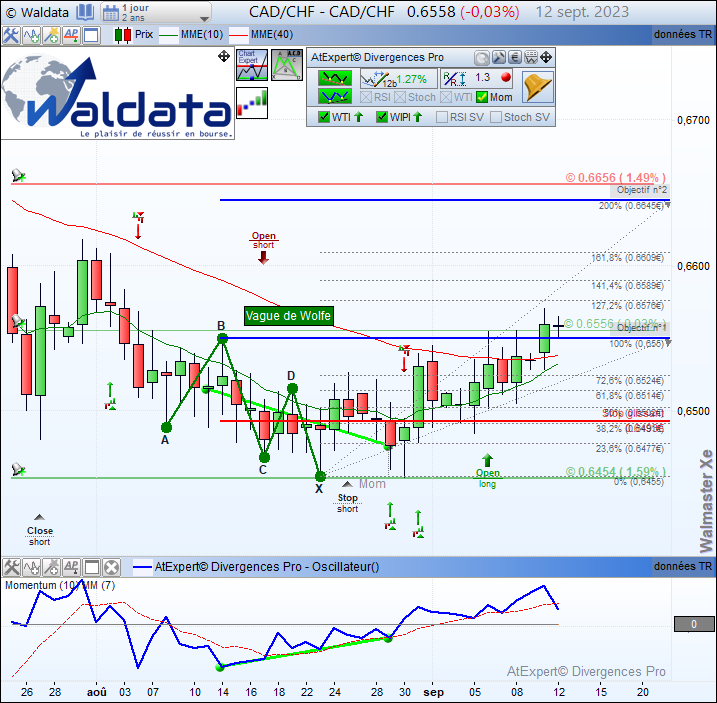Open the Chart Expert thumbnail
Image resolution: width=717 pixels, height=703 pixels.
(252, 65)
